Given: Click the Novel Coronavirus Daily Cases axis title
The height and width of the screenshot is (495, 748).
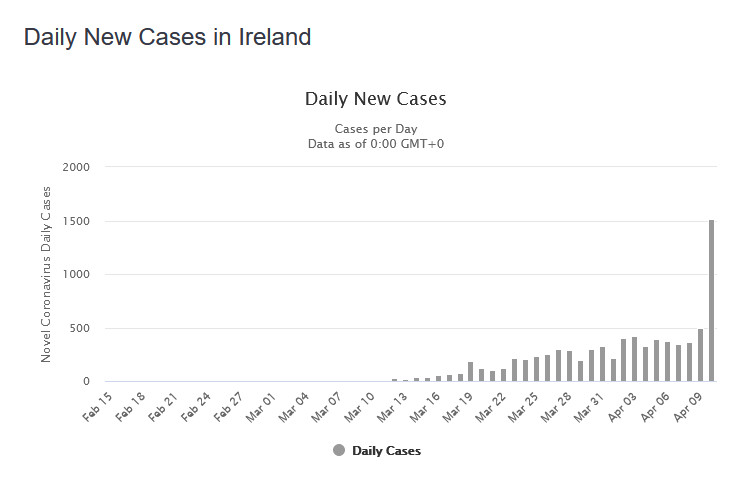Looking at the screenshot, I should 46,274.
